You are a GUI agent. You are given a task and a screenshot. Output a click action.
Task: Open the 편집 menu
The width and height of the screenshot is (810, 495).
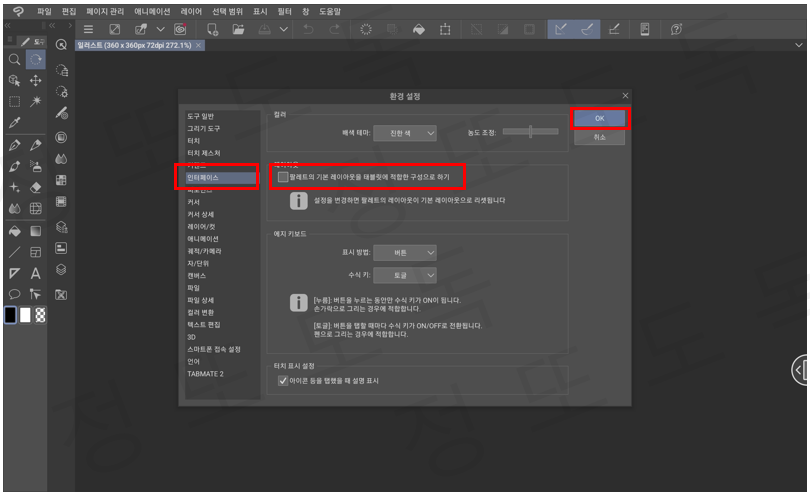tap(69, 11)
